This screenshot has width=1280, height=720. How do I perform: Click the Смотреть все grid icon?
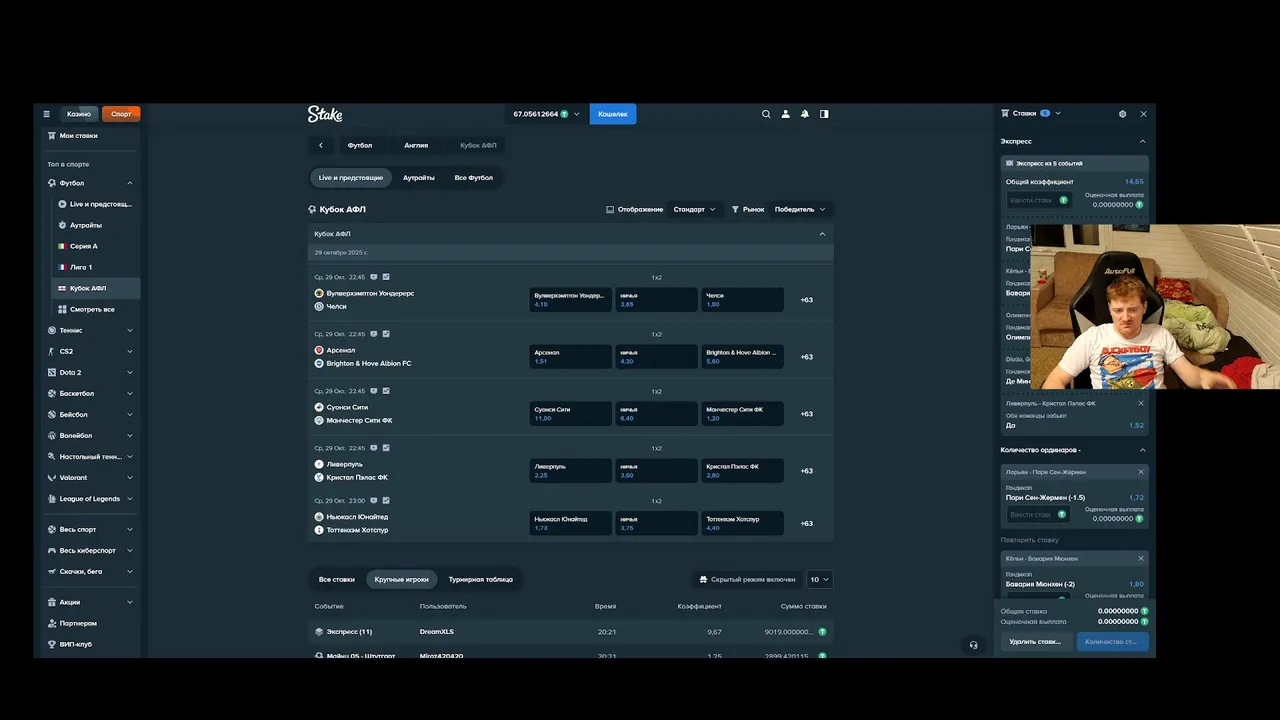pos(62,309)
